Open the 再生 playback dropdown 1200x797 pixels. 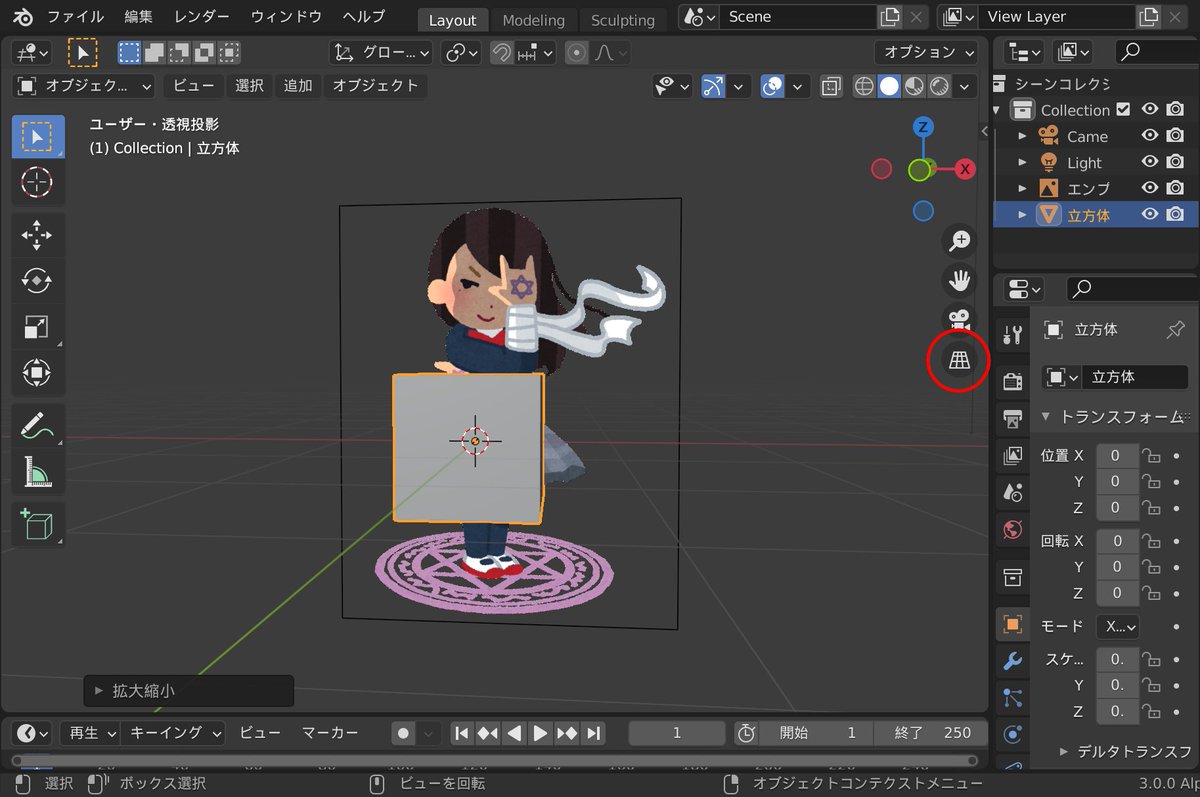click(91, 733)
